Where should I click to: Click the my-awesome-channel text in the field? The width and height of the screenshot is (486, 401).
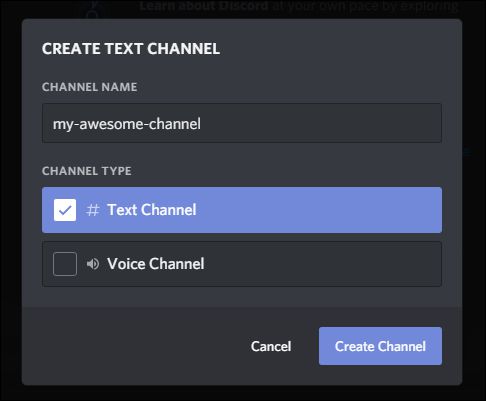tap(127, 124)
